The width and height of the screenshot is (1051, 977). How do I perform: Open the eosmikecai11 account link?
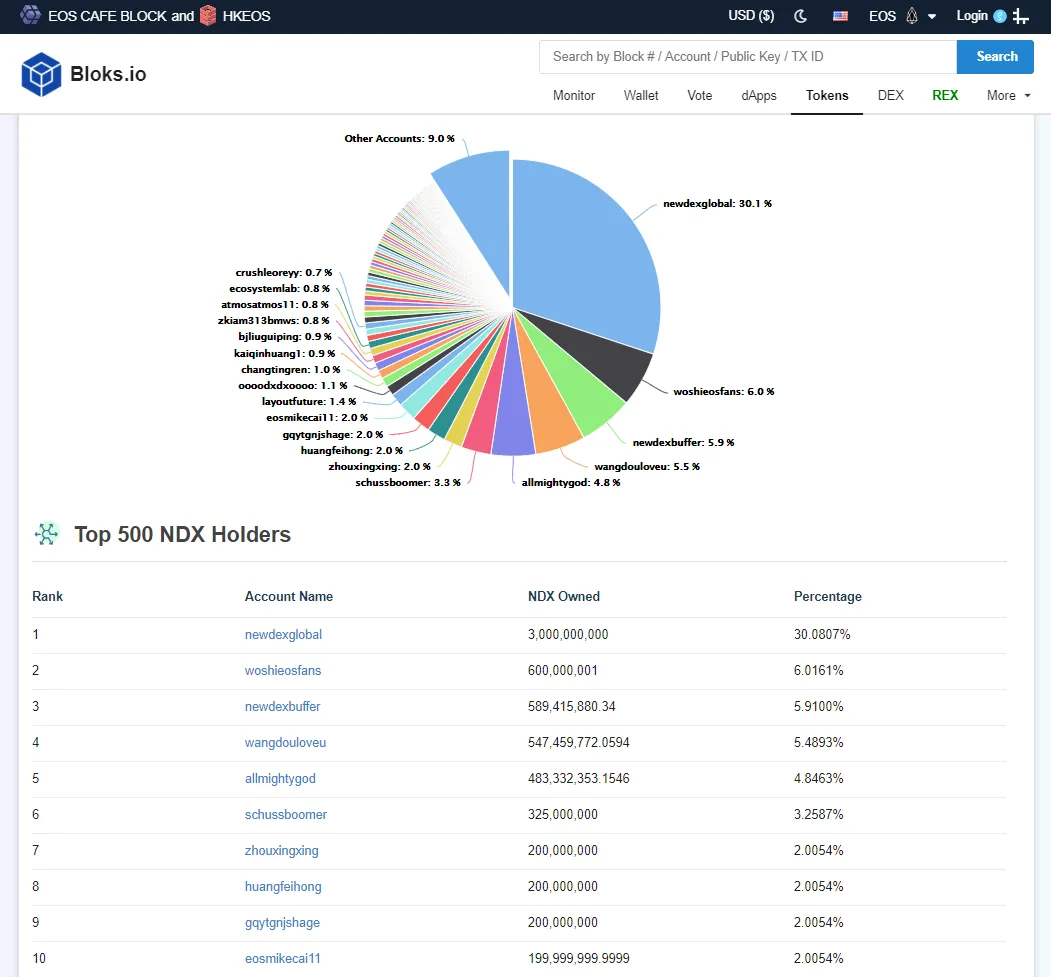pos(282,959)
